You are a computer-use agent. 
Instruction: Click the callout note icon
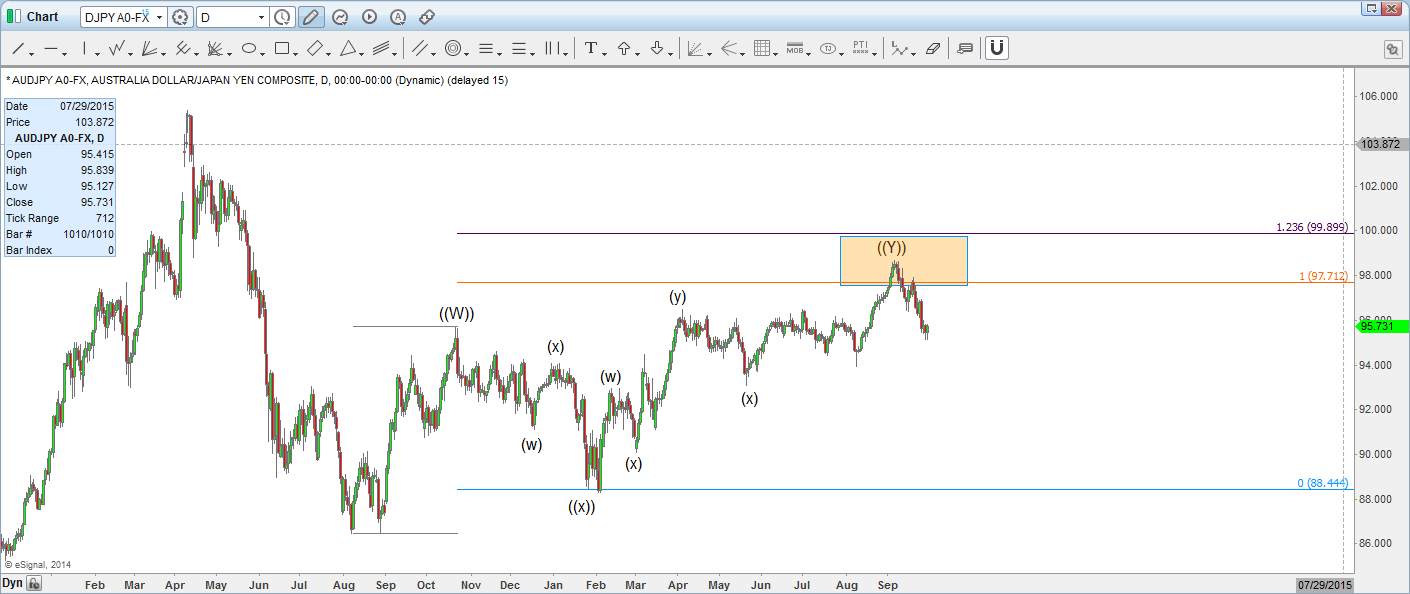point(964,47)
